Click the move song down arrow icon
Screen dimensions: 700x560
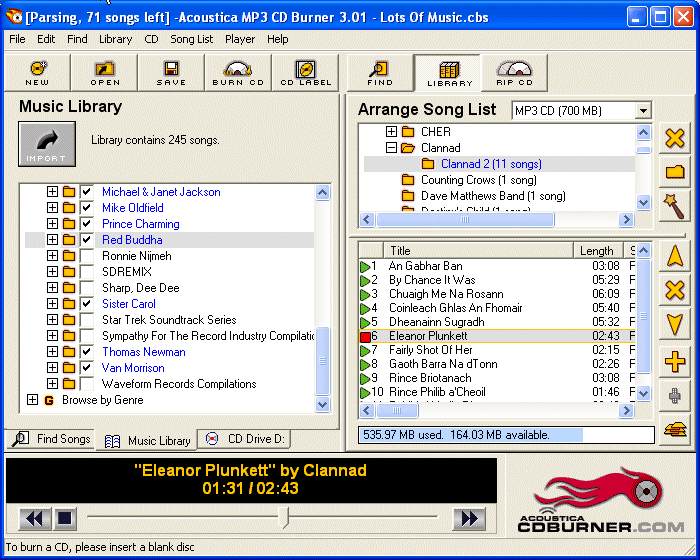675,325
